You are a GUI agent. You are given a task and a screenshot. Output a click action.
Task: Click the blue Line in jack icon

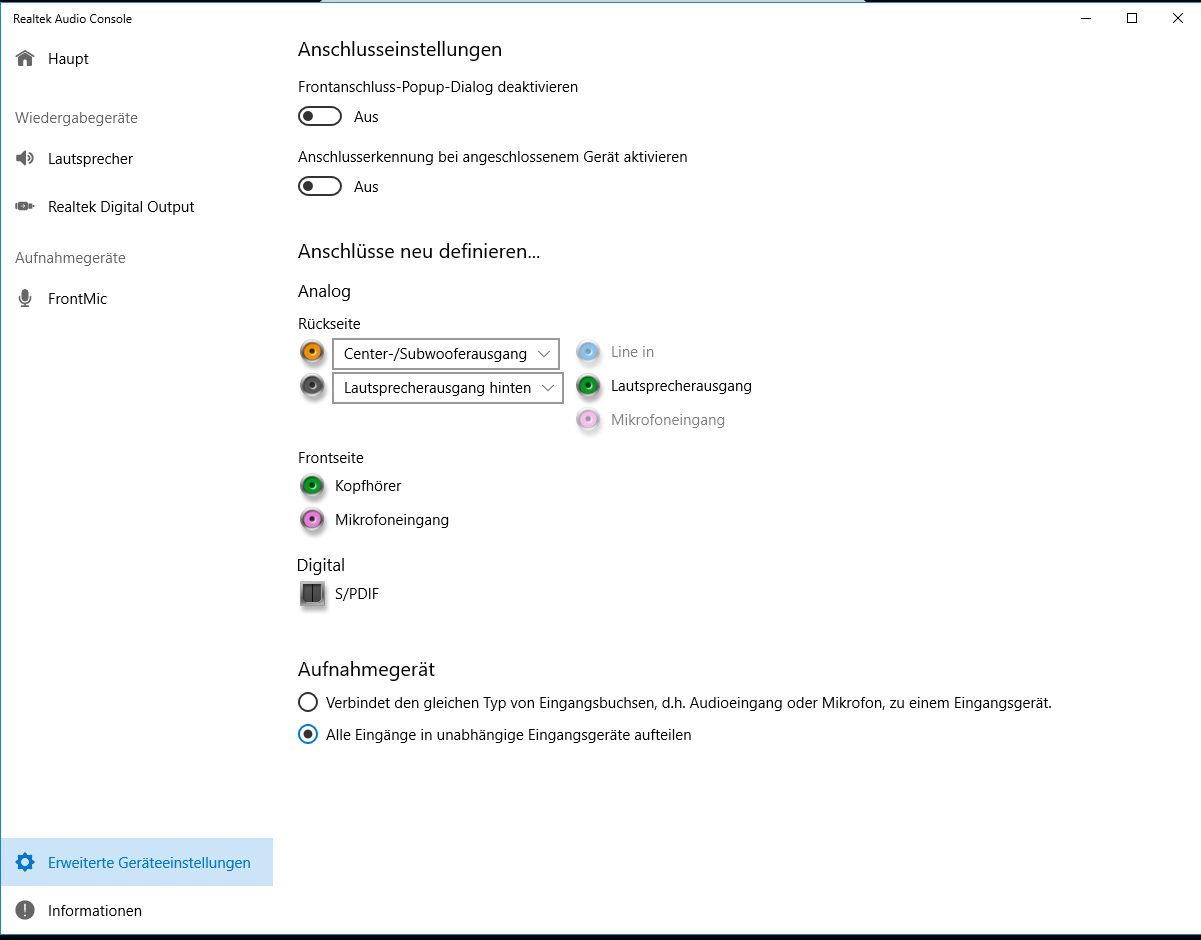coord(588,351)
